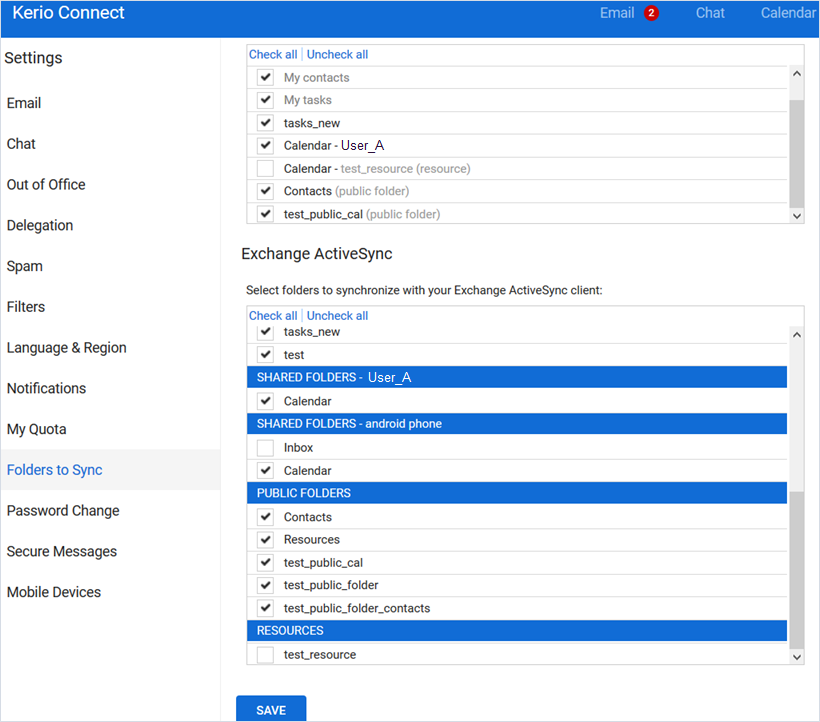The height and width of the screenshot is (722, 820).
Task: Collapse SHARED FOLDERS - android phone header
Action: point(517,424)
